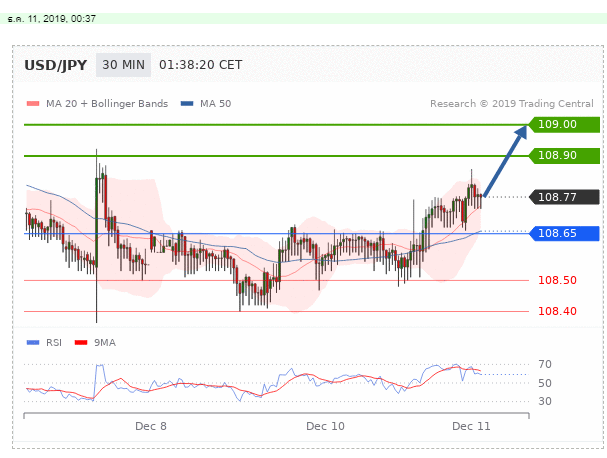
Task: Click the 109.00 green resistance label
Action: (564, 125)
